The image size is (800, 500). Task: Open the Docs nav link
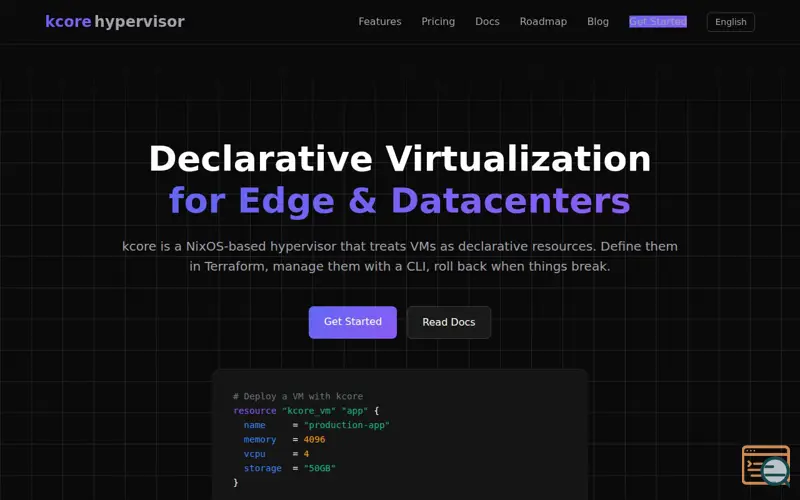[x=487, y=21]
